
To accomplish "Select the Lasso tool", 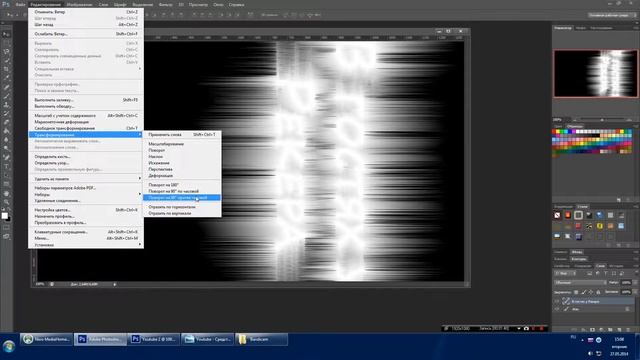I will [x=6, y=52].
